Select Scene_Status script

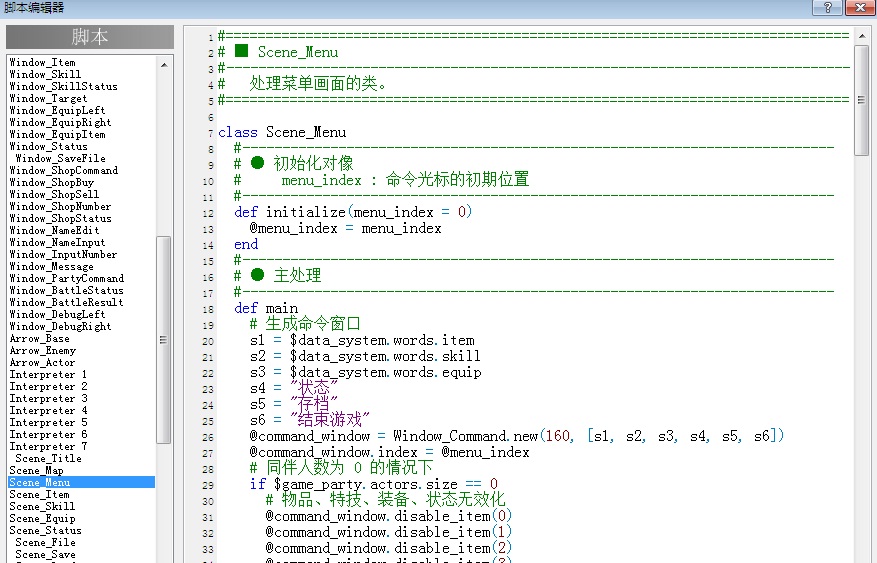pyautogui.click(x=45, y=531)
